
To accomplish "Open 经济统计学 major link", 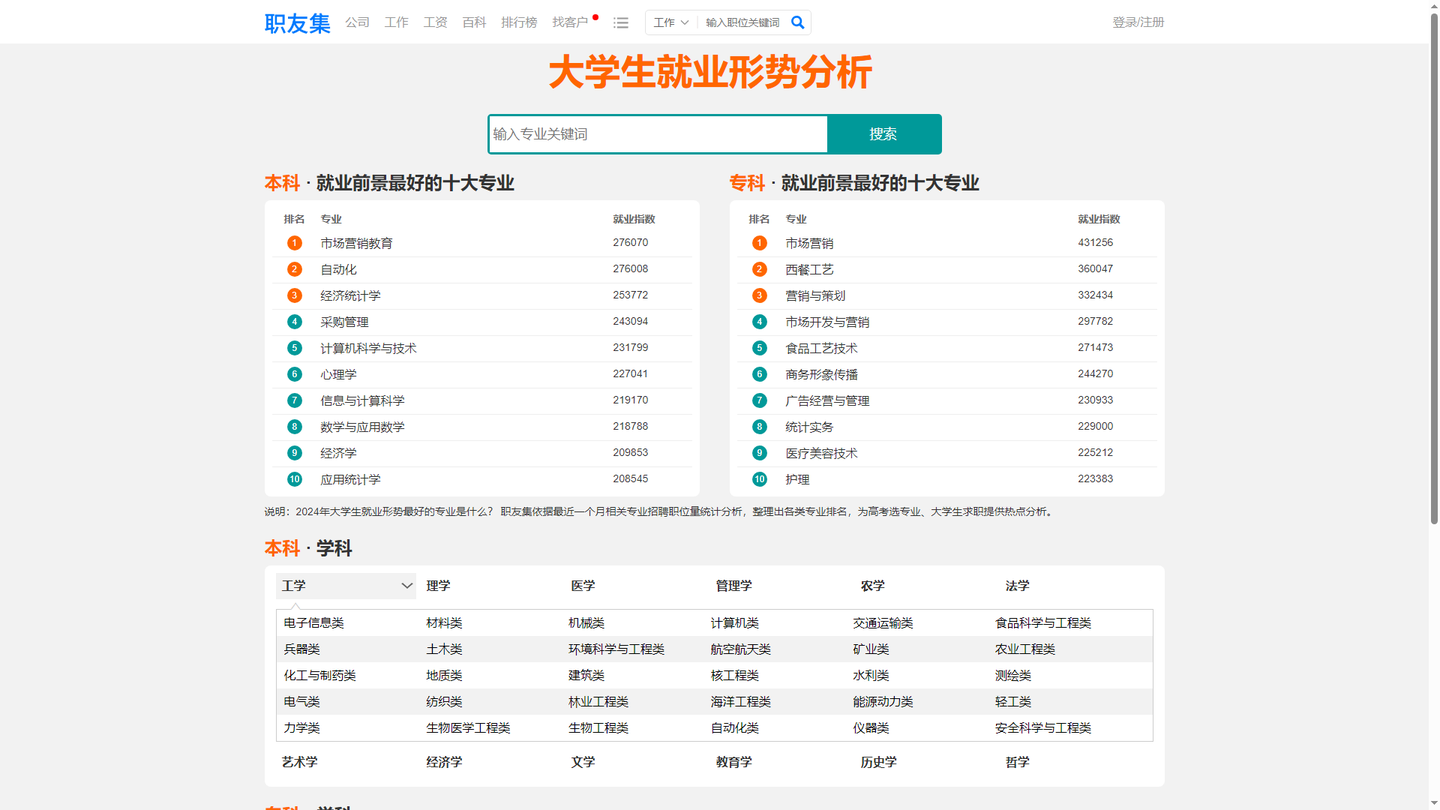I will [351, 295].
